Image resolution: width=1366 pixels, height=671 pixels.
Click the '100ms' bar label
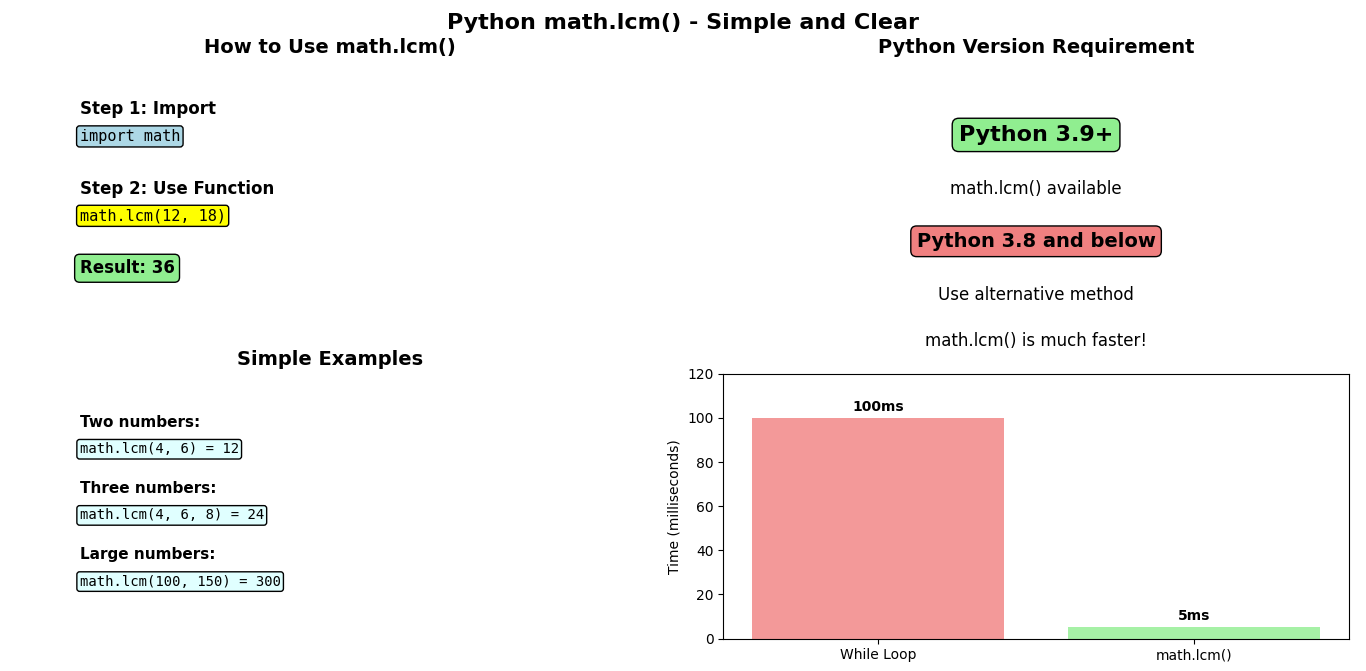[x=878, y=407]
